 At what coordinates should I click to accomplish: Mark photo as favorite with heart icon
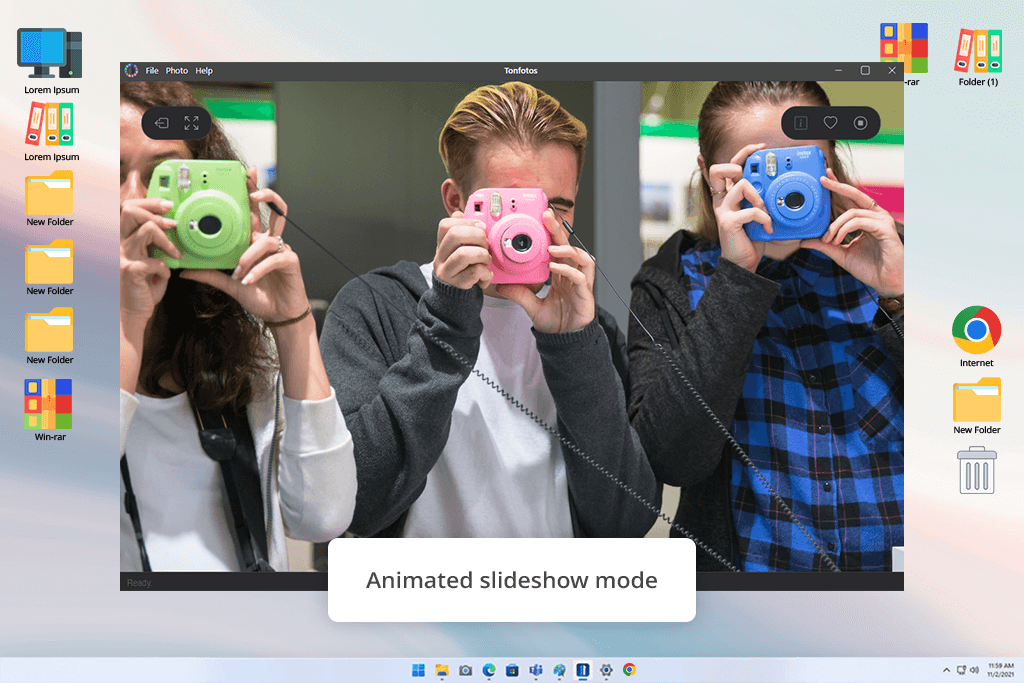point(830,123)
